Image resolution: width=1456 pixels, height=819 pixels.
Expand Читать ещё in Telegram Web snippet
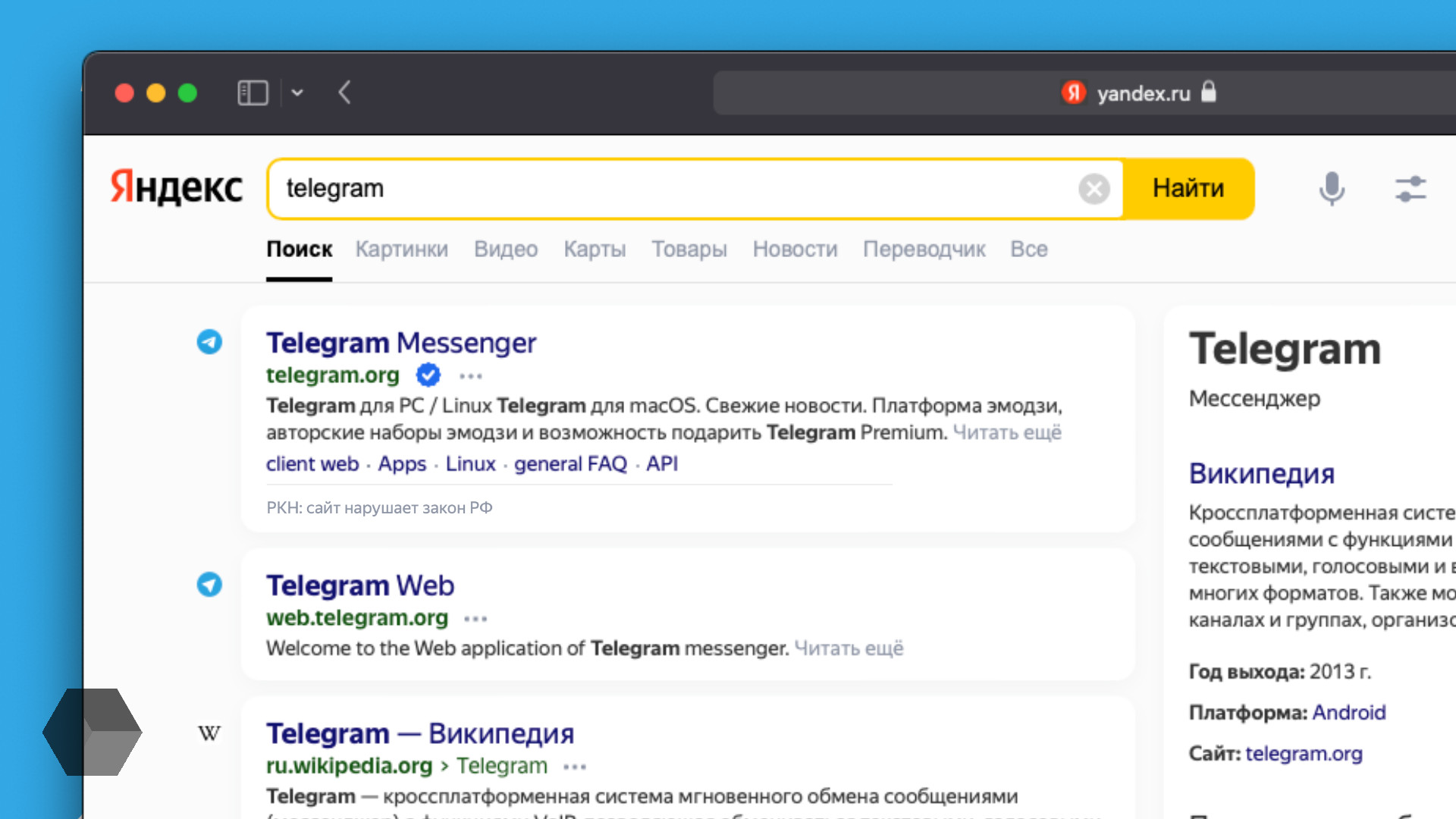tap(849, 648)
